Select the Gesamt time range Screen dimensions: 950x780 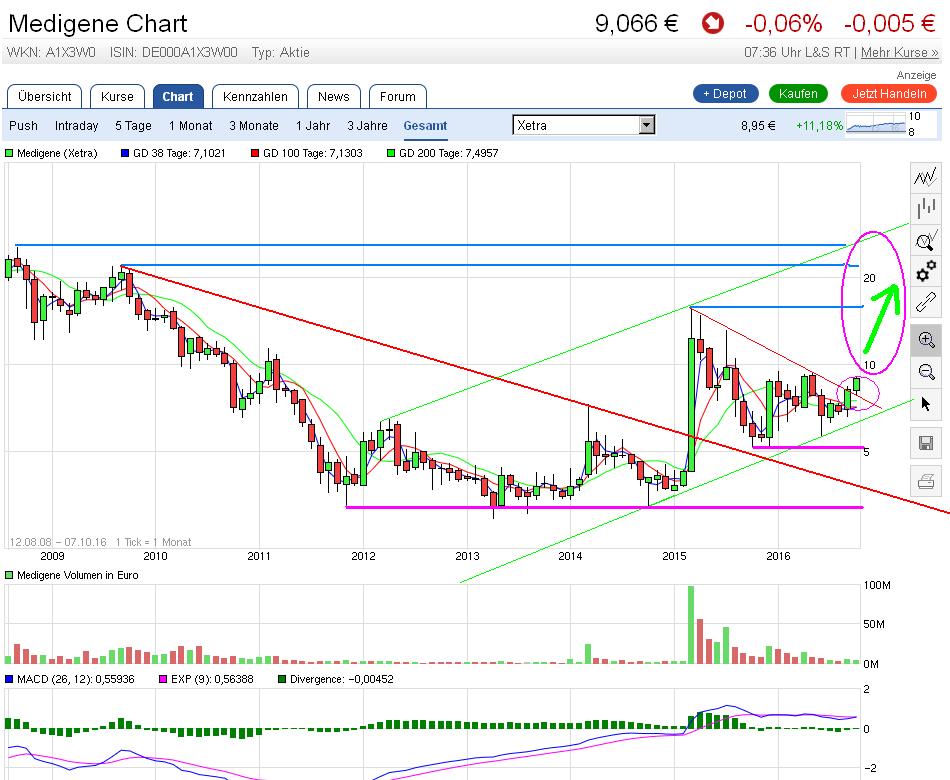click(x=425, y=125)
